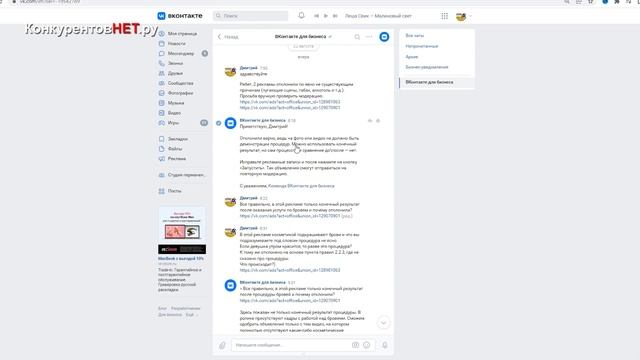This screenshot has height=360, width=640.
Task: Expand the ВКонтакте для бизнеса chat title dropdown
Action: (303, 37)
